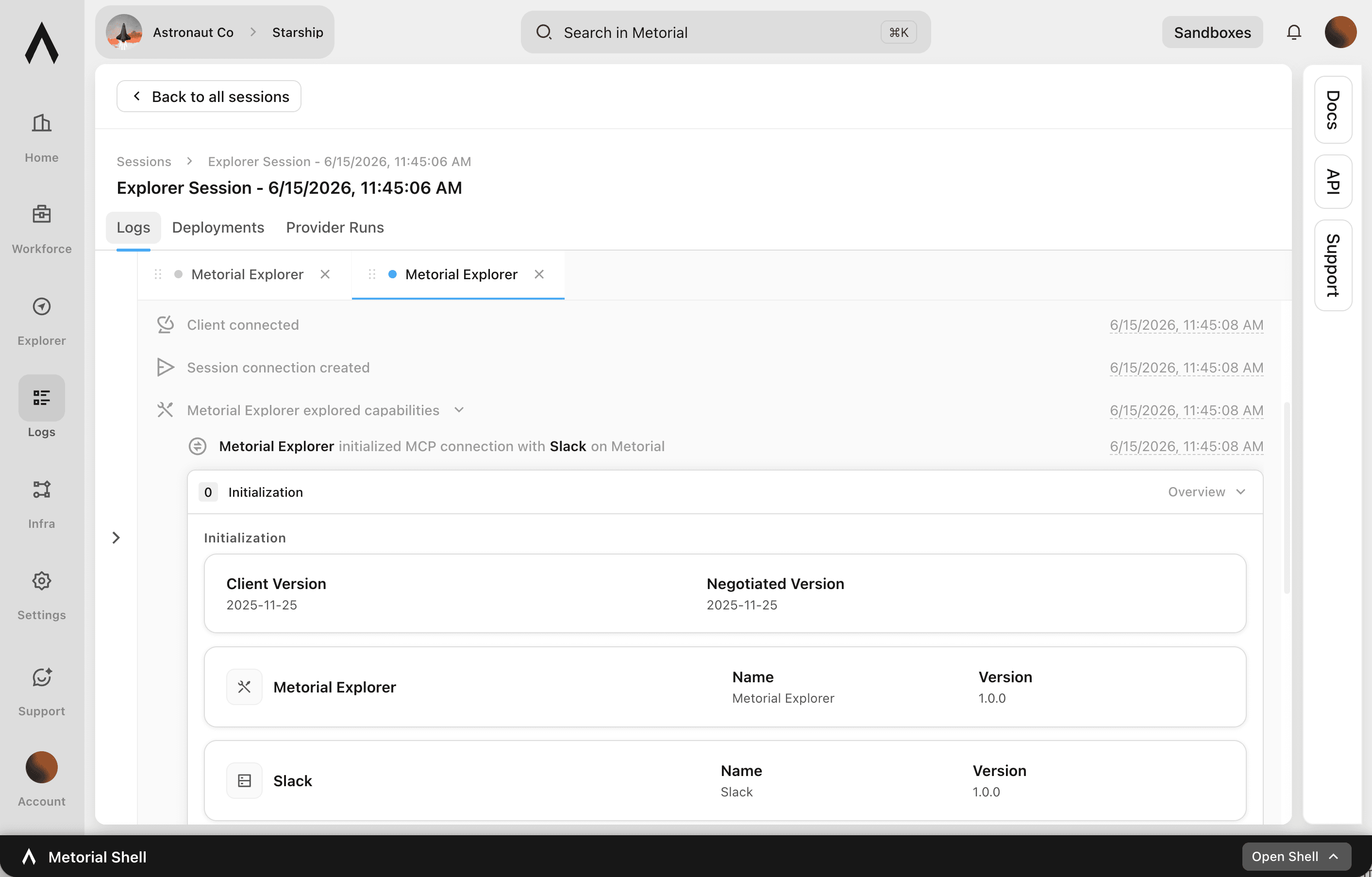
Task: Select the first inactive Metorial Explorer tab
Action: click(x=244, y=275)
